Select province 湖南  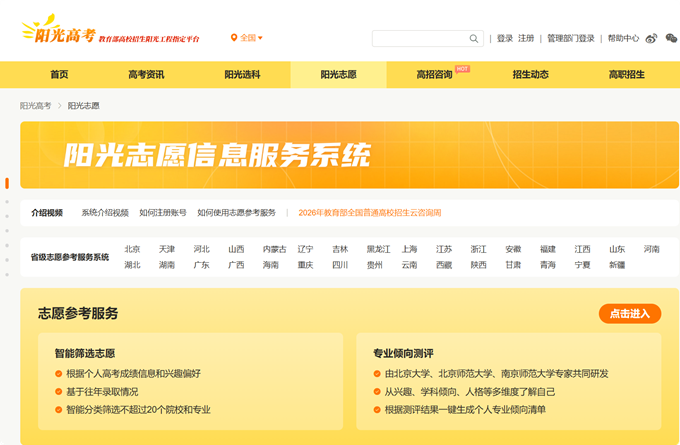click(167, 265)
